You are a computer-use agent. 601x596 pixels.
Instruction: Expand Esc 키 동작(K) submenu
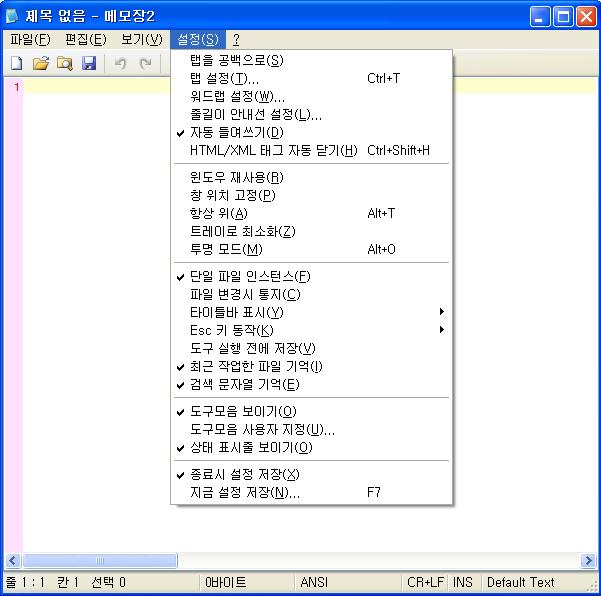coord(312,330)
